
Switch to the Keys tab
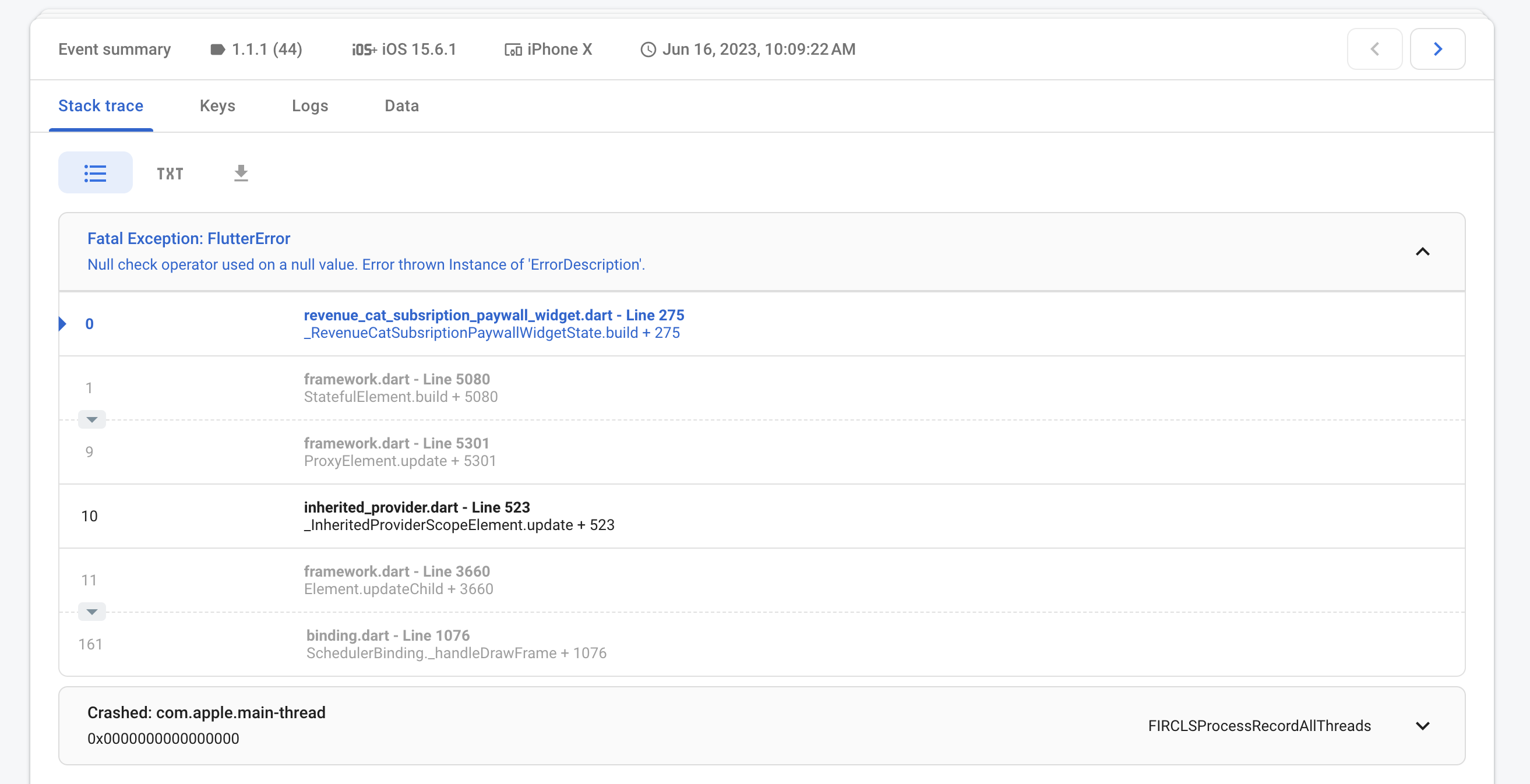(x=217, y=106)
